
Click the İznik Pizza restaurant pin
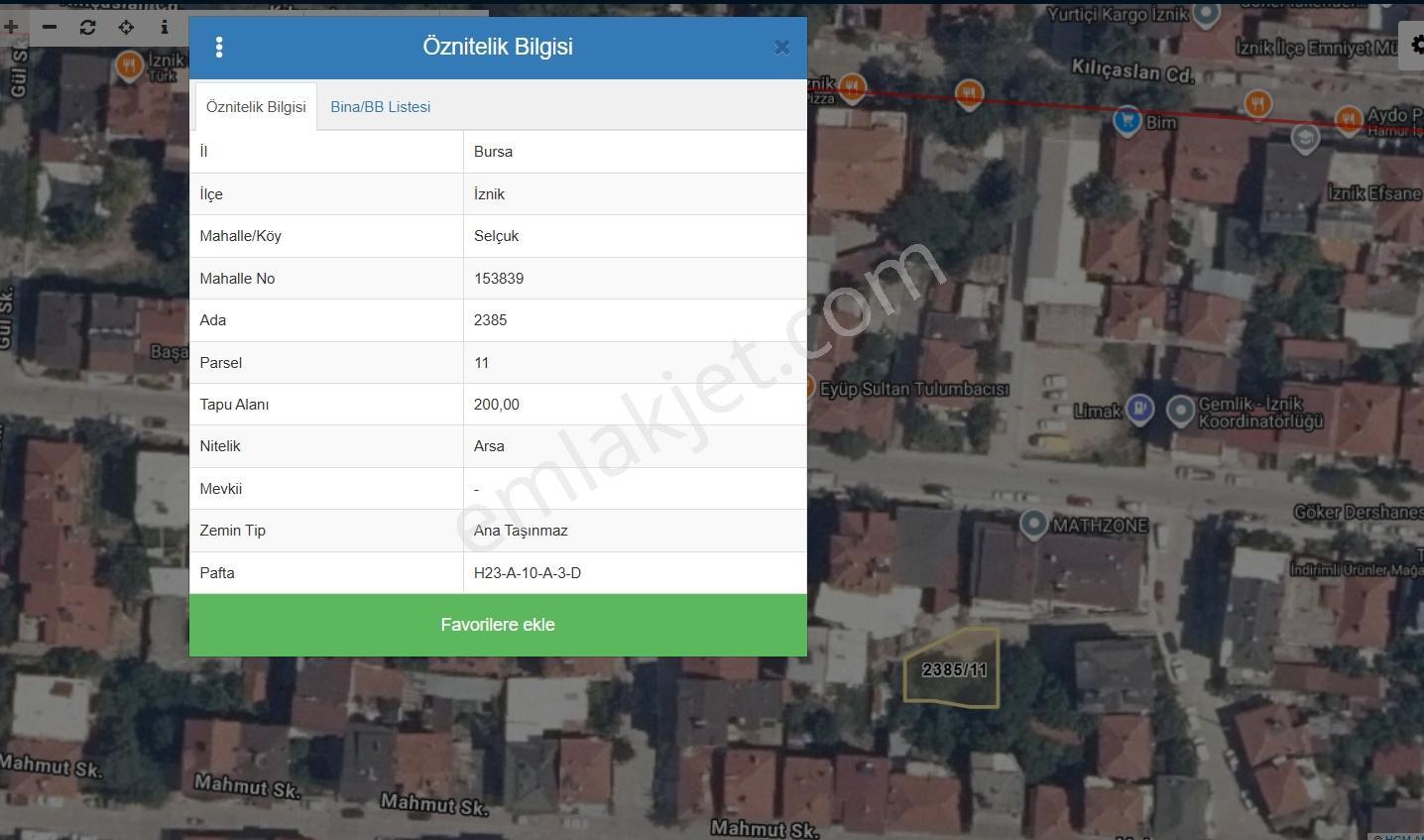tap(852, 88)
